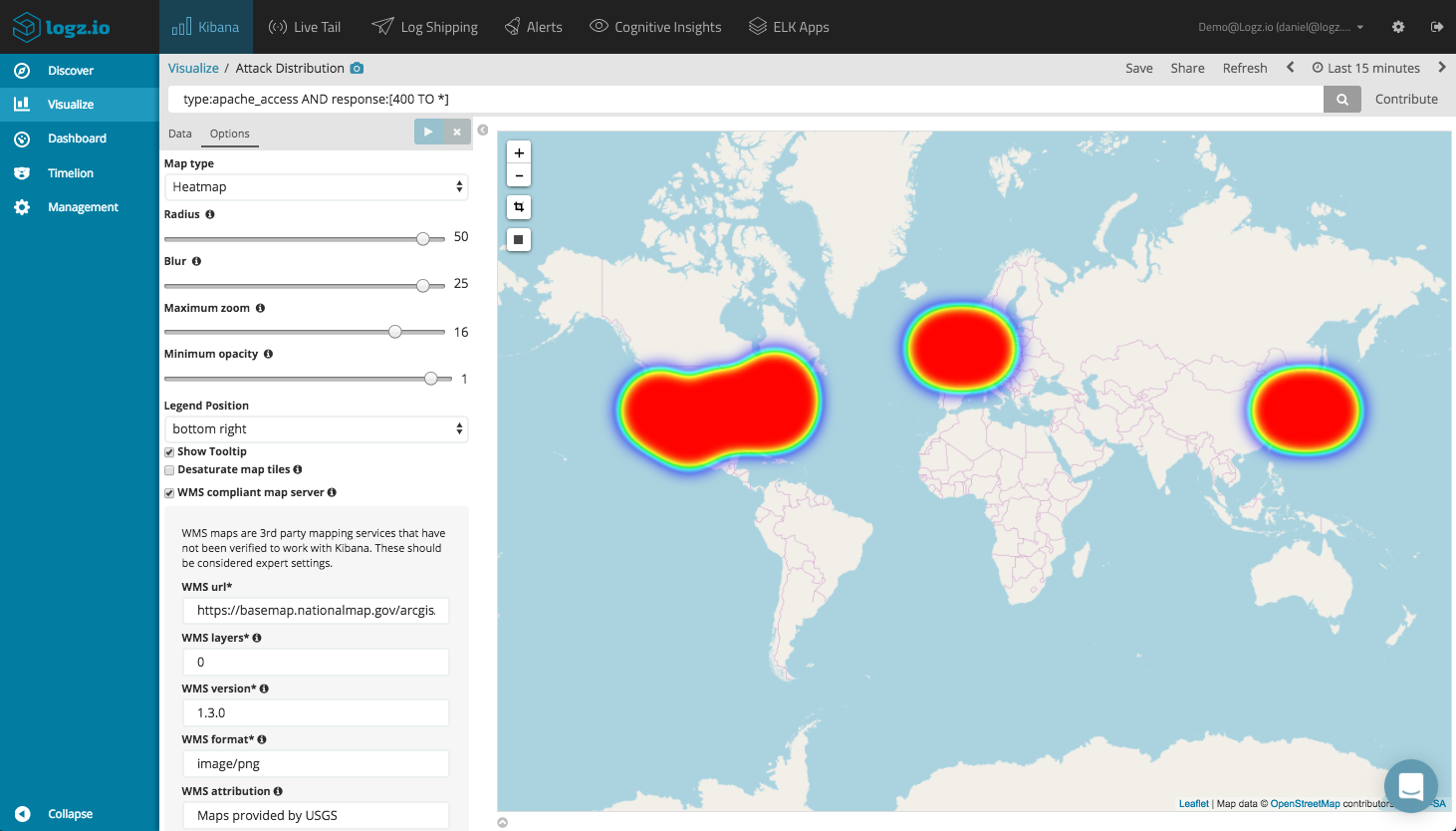
Task: Switch to the Data tab
Action: [x=180, y=134]
